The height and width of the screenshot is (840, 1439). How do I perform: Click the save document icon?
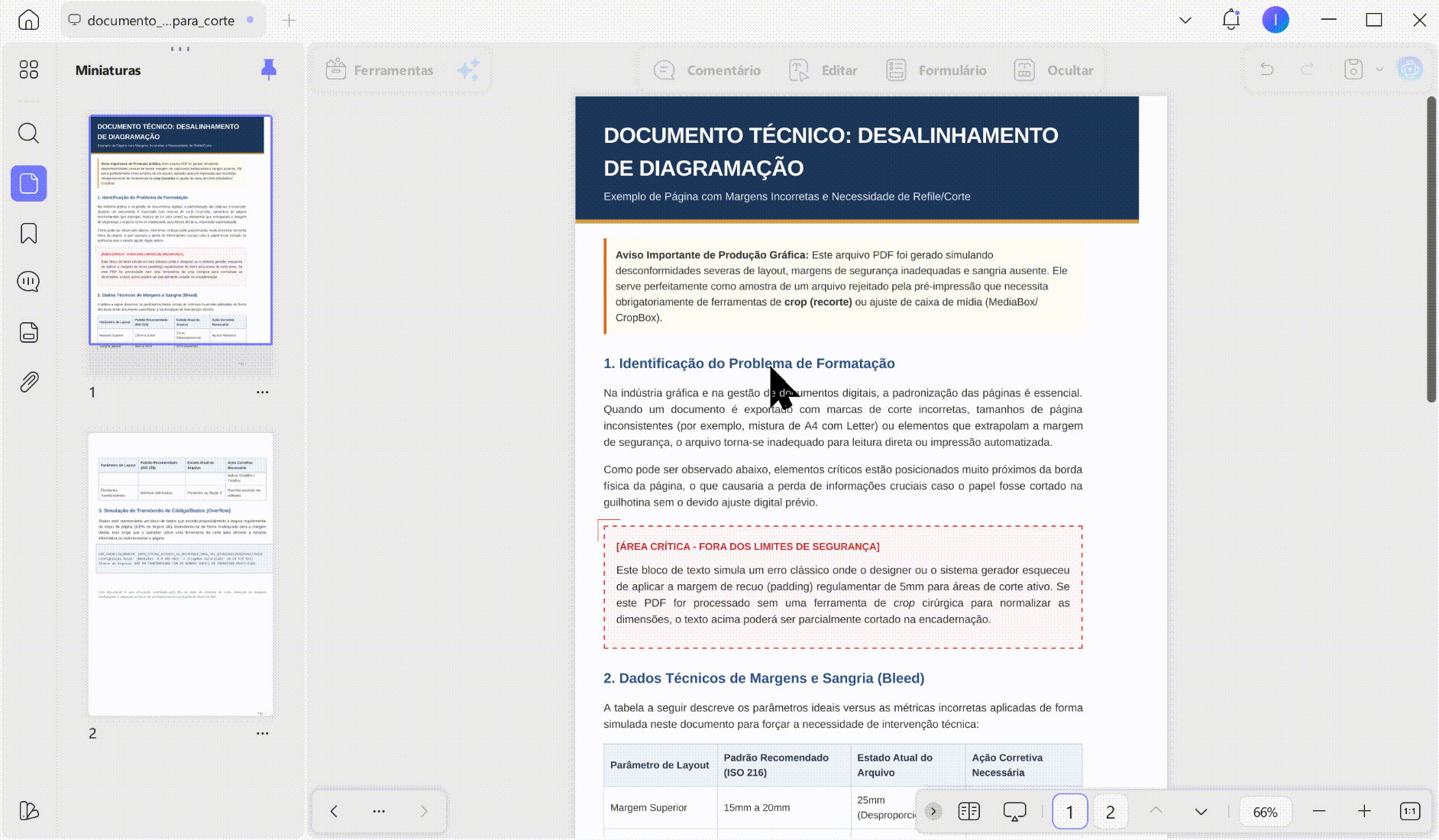point(1353,69)
